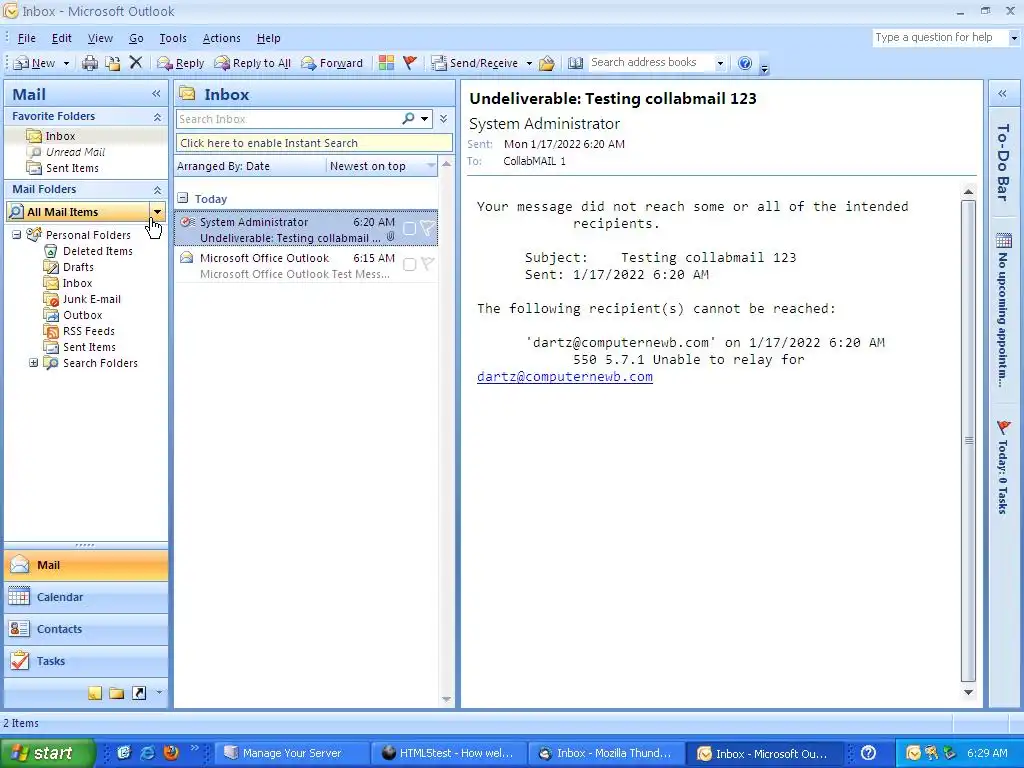
Task: Open the Junk E-mail folder
Action: pyautogui.click(x=91, y=299)
